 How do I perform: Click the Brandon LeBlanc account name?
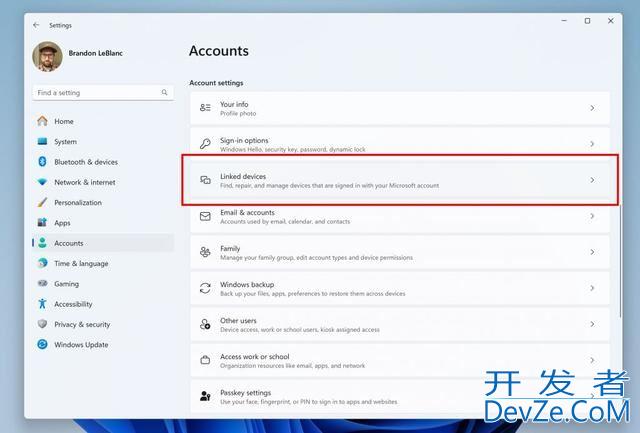tap(96, 53)
